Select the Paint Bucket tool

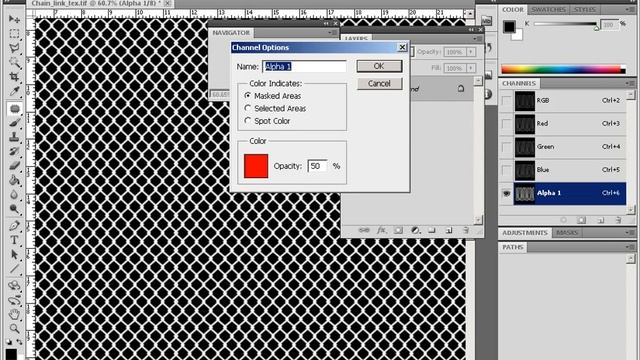click(14, 180)
